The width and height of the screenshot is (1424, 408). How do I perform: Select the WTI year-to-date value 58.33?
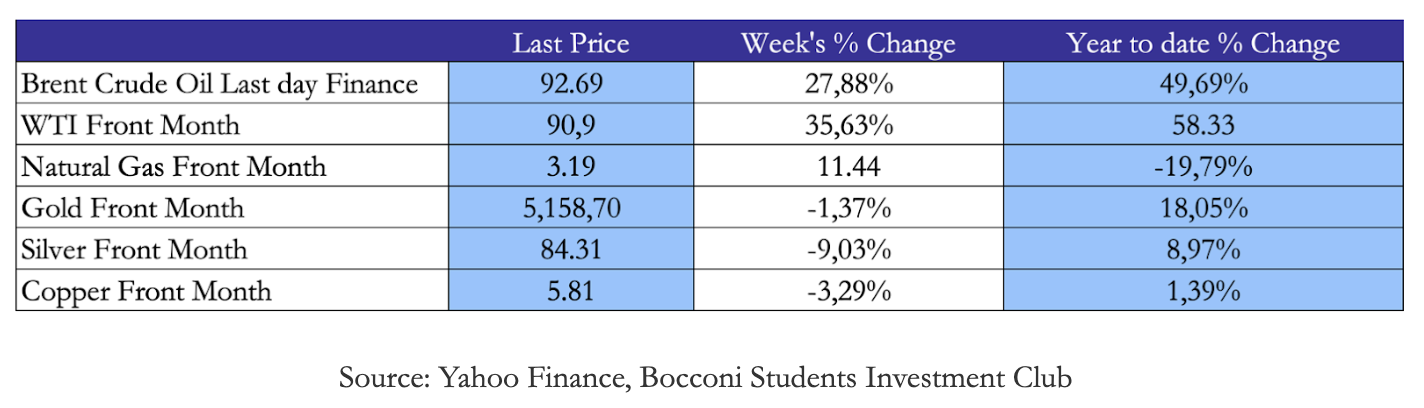click(1202, 125)
